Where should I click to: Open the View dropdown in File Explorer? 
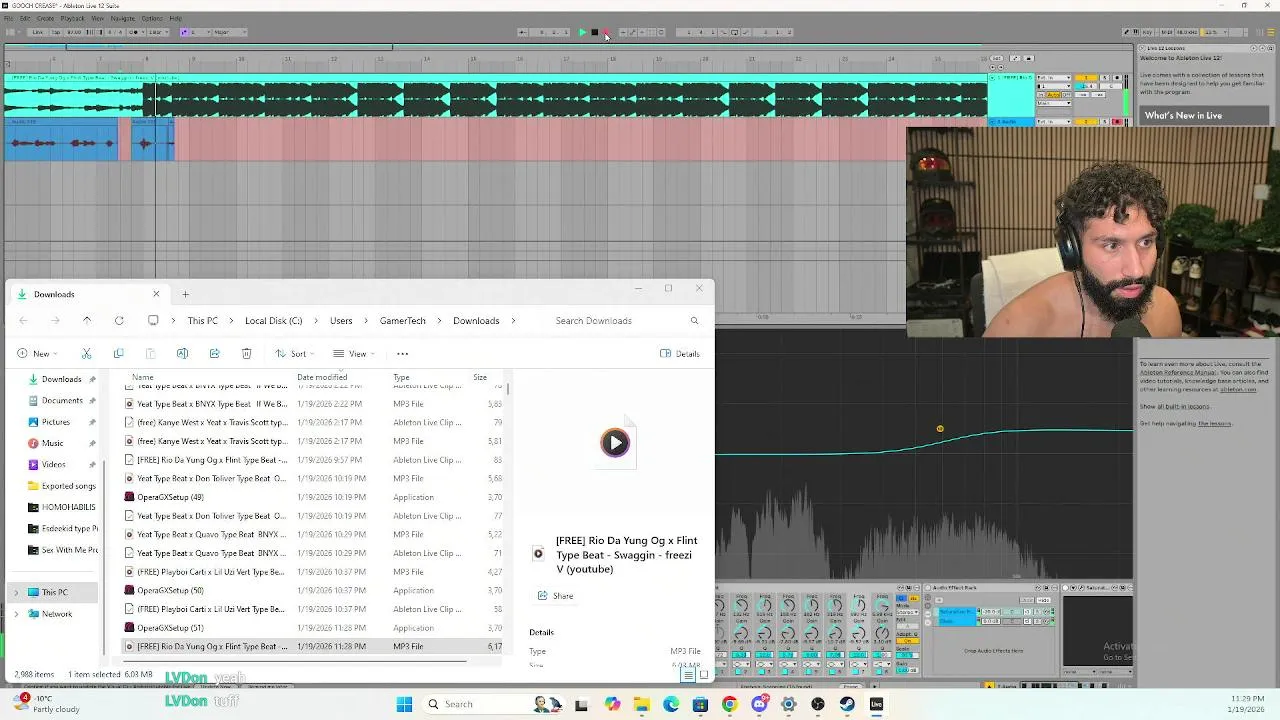click(353, 353)
